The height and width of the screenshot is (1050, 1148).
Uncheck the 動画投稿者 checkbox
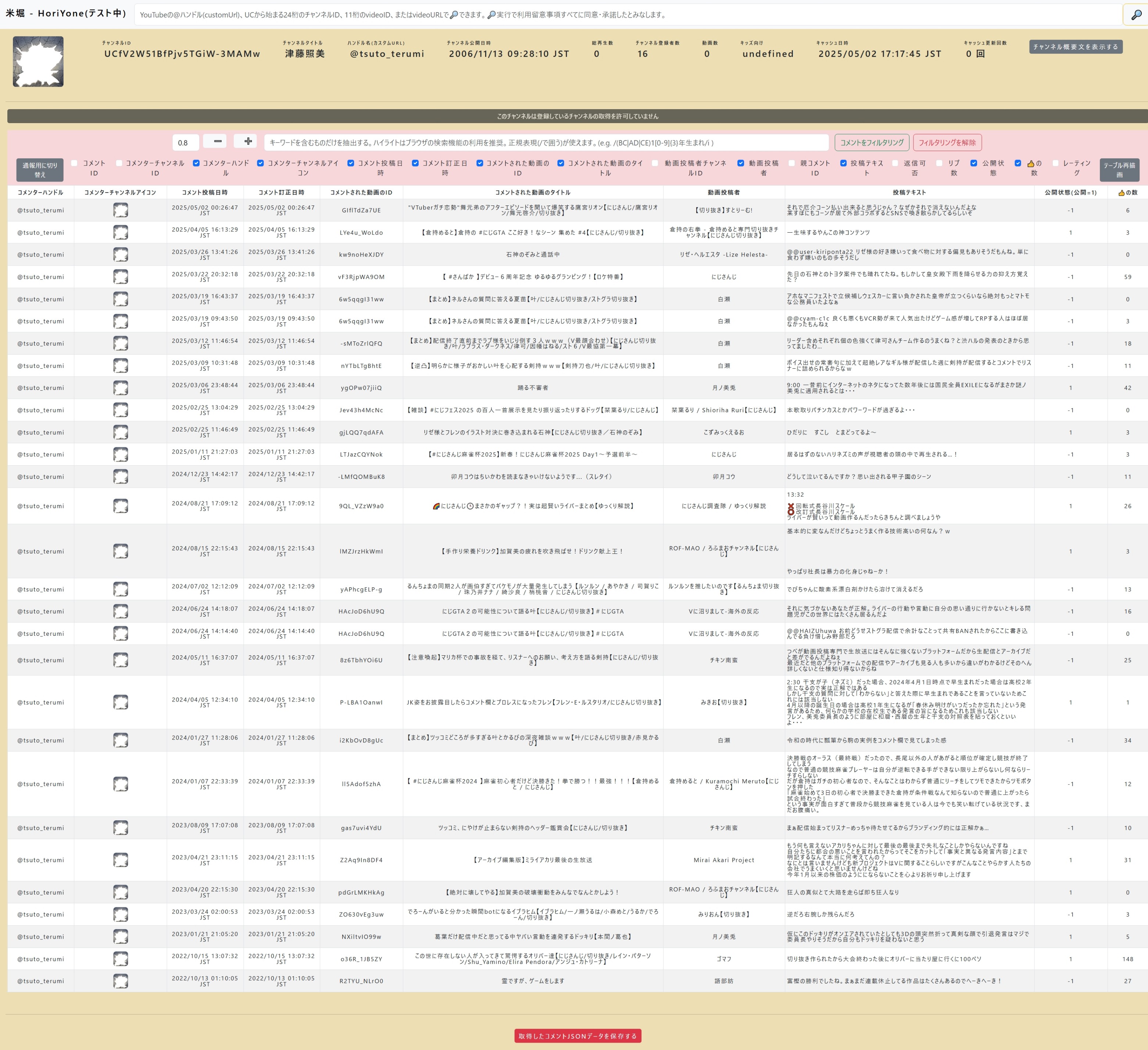click(x=740, y=163)
